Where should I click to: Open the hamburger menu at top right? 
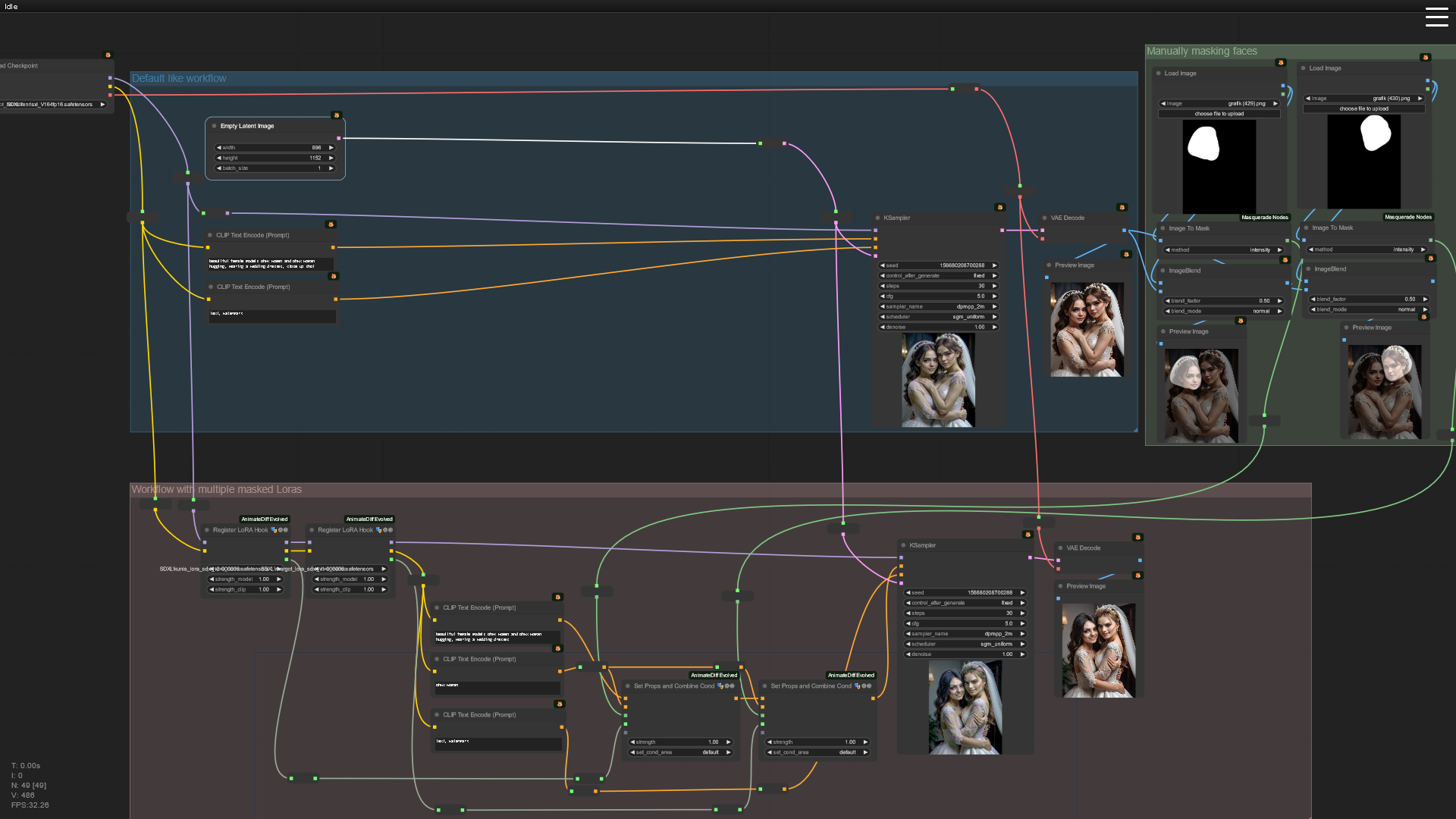(x=1436, y=17)
